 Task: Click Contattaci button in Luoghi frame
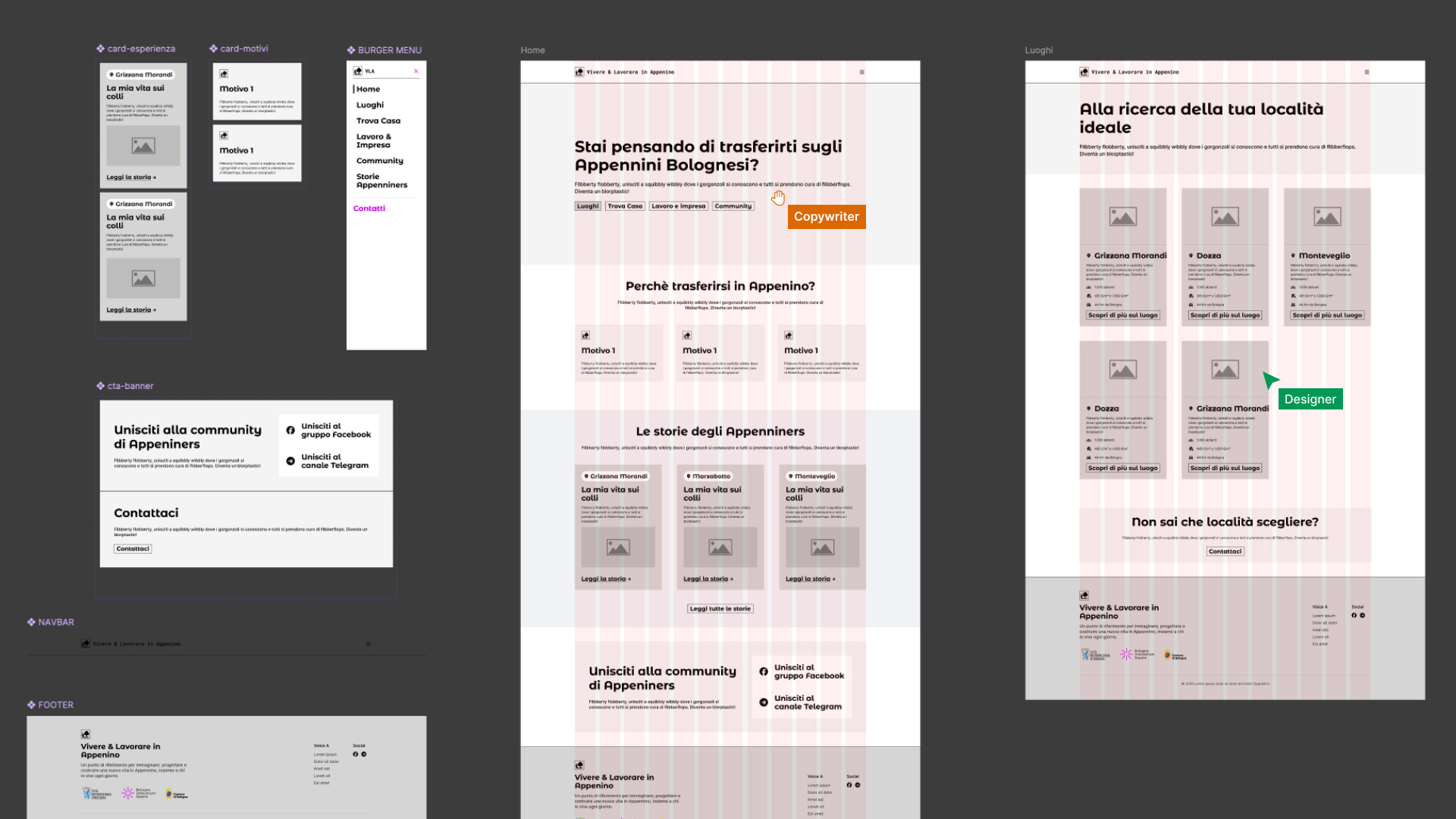pyautogui.click(x=1225, y=552)
